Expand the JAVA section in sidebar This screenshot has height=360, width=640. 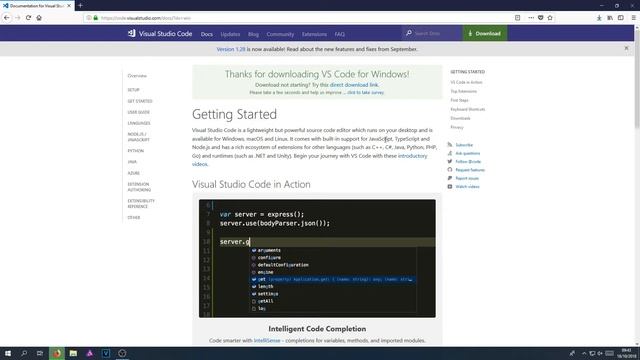132,162
